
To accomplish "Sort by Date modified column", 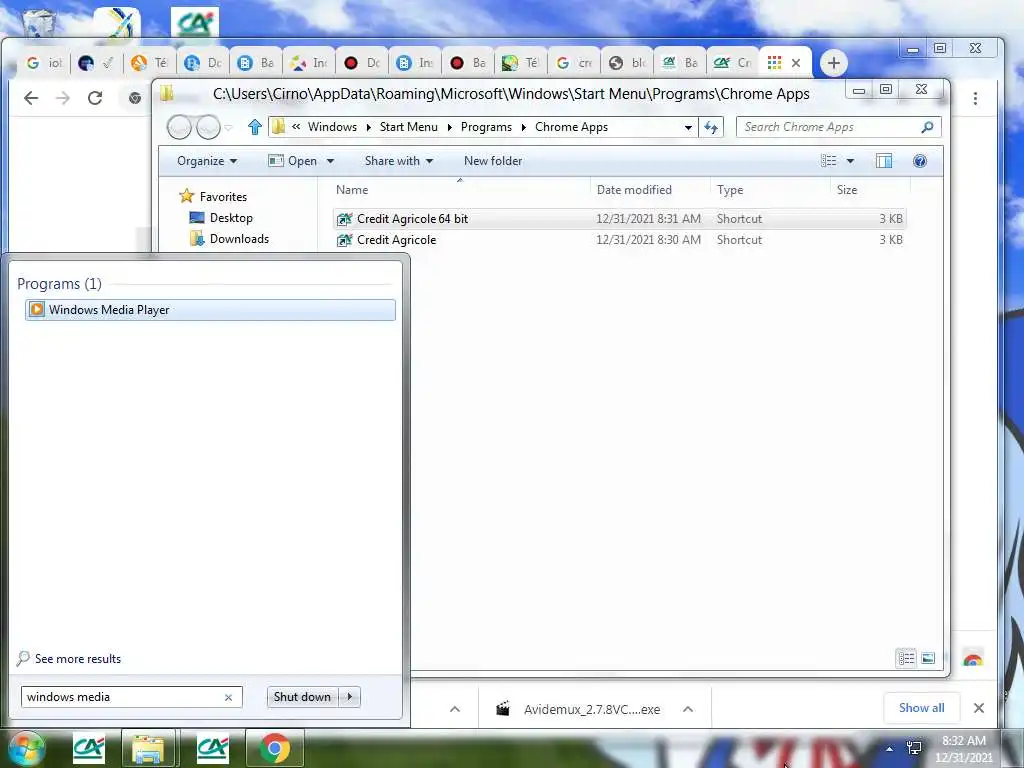I will tap(634, 189).
